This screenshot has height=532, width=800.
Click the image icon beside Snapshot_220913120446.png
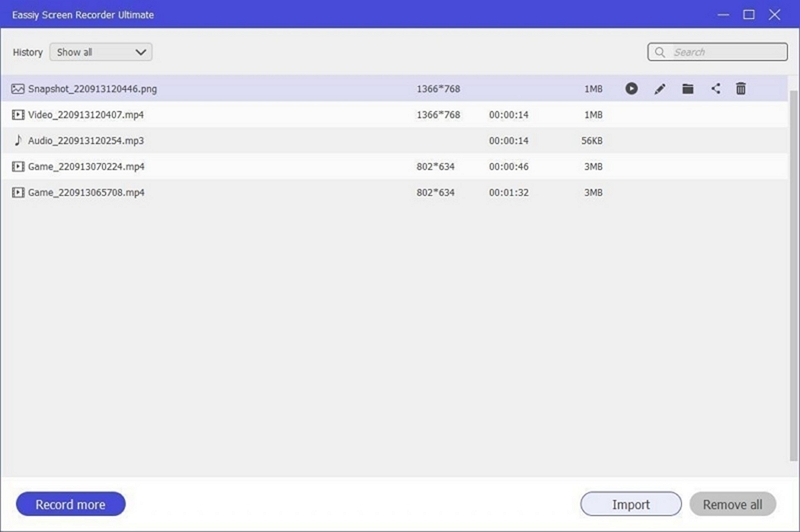[18, 89]
